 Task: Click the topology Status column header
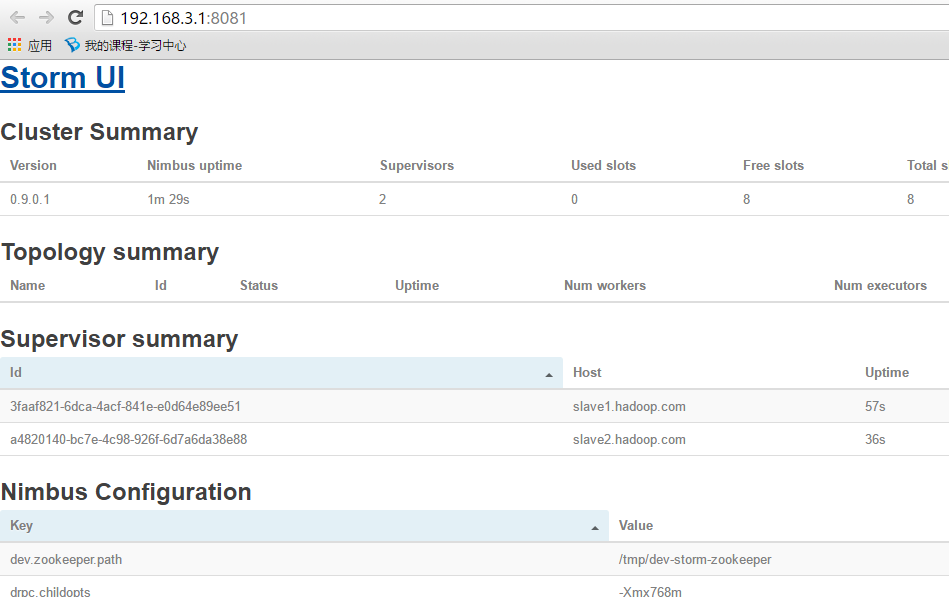[x=258, y=285]
